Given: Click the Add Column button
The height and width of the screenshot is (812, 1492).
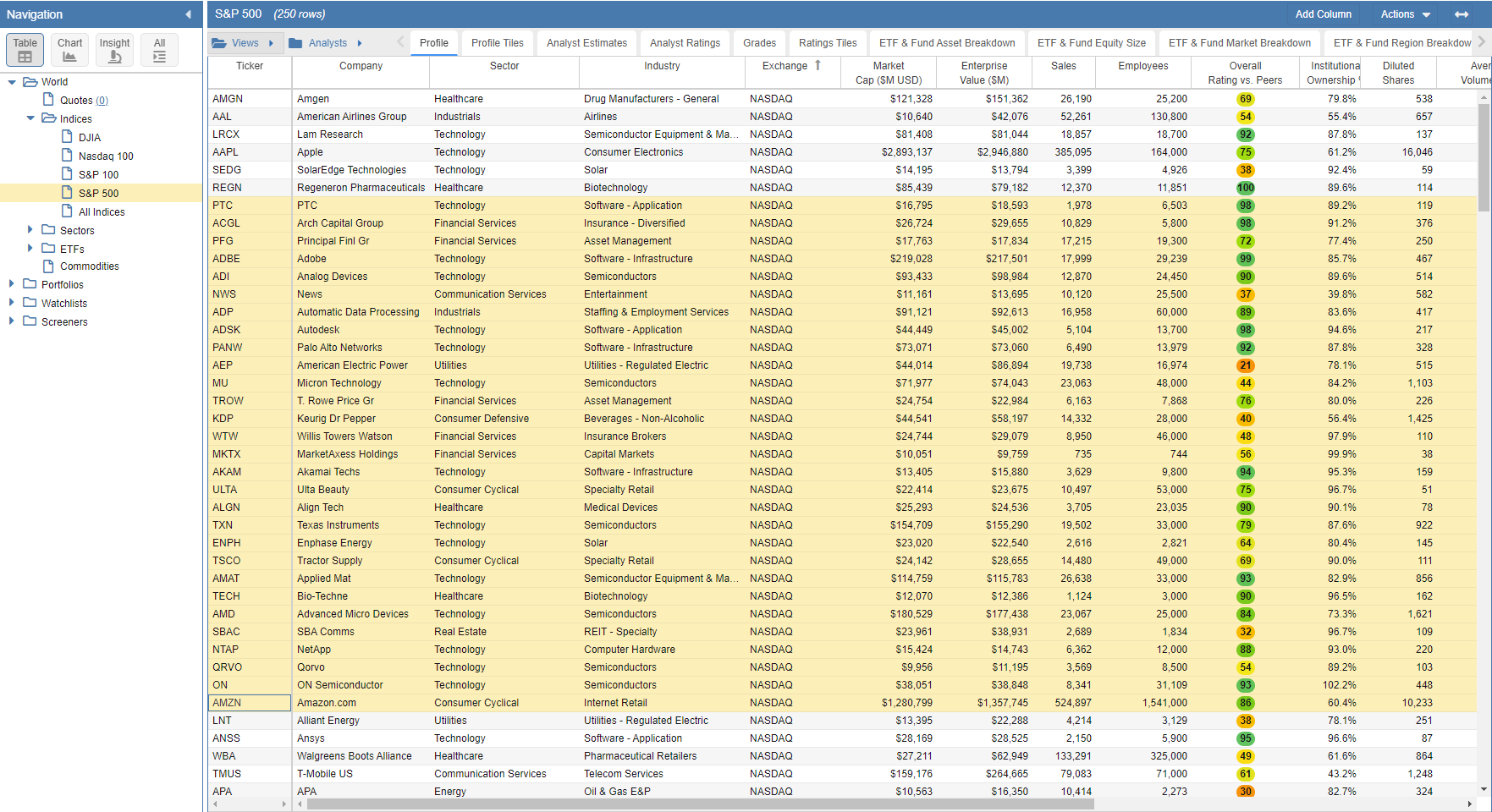Looking at the screenshot, I should point(1323,14).
